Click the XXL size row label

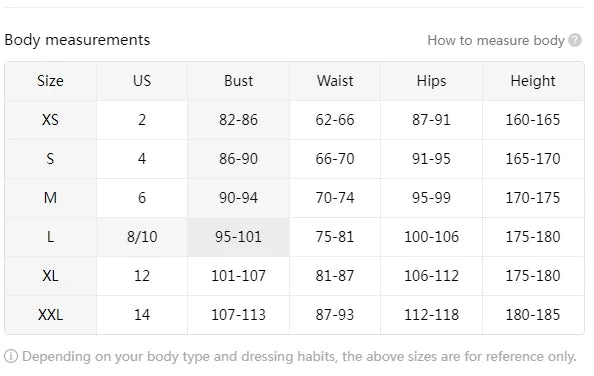[50, 315]
